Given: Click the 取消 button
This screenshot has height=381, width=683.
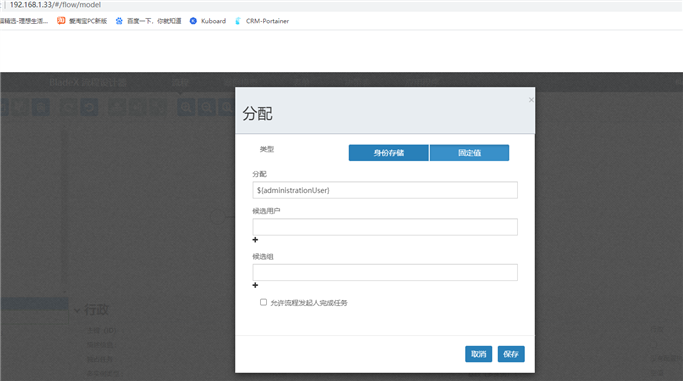Looking at the screenshot, I should click(x=478, y=354).
